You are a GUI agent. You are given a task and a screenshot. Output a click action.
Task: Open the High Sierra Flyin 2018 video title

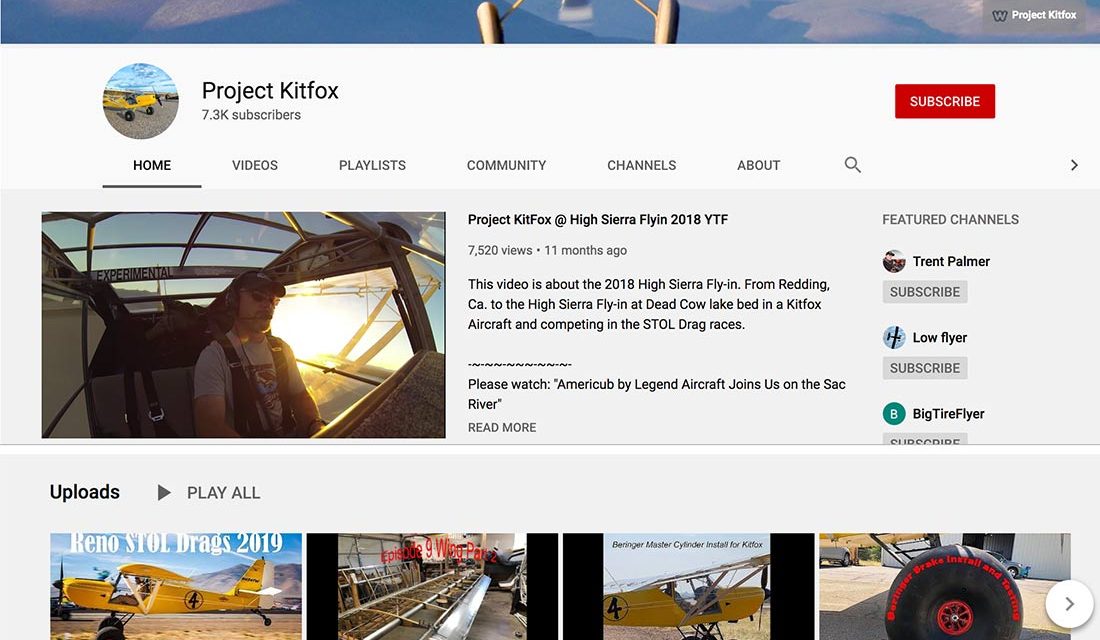(x=598, y=219)
